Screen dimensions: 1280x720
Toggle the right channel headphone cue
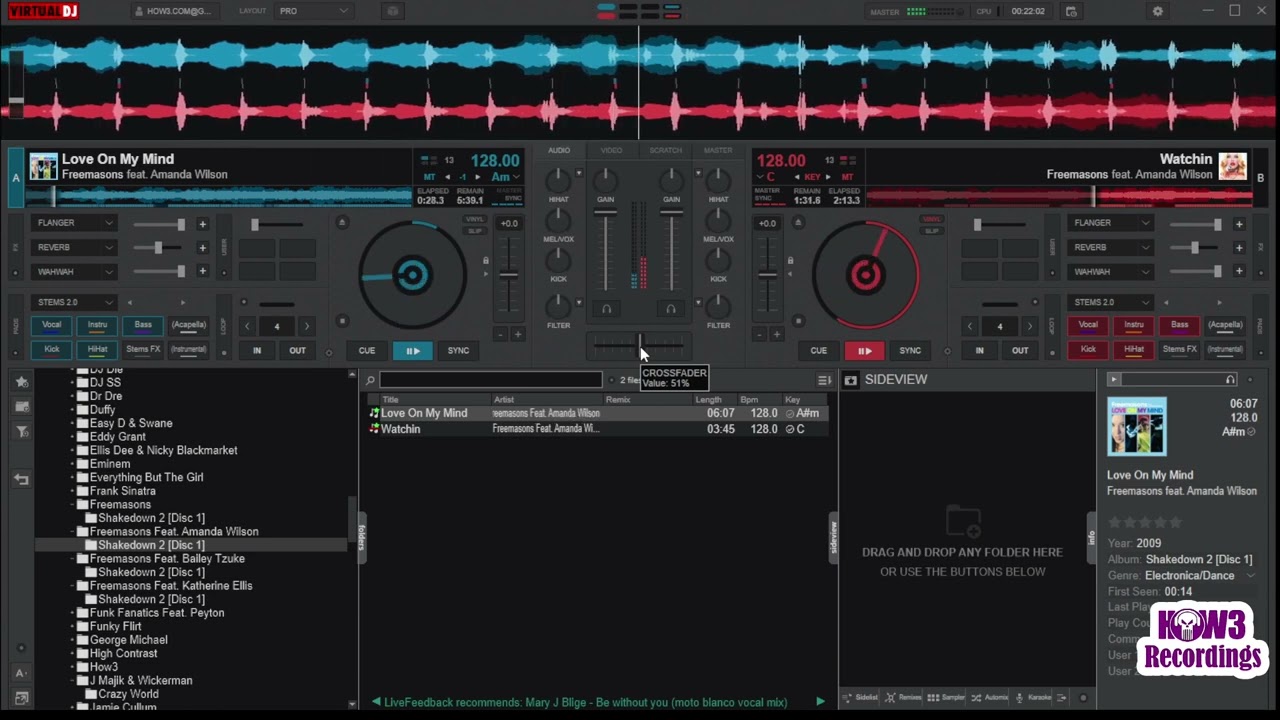pos(671,309)
